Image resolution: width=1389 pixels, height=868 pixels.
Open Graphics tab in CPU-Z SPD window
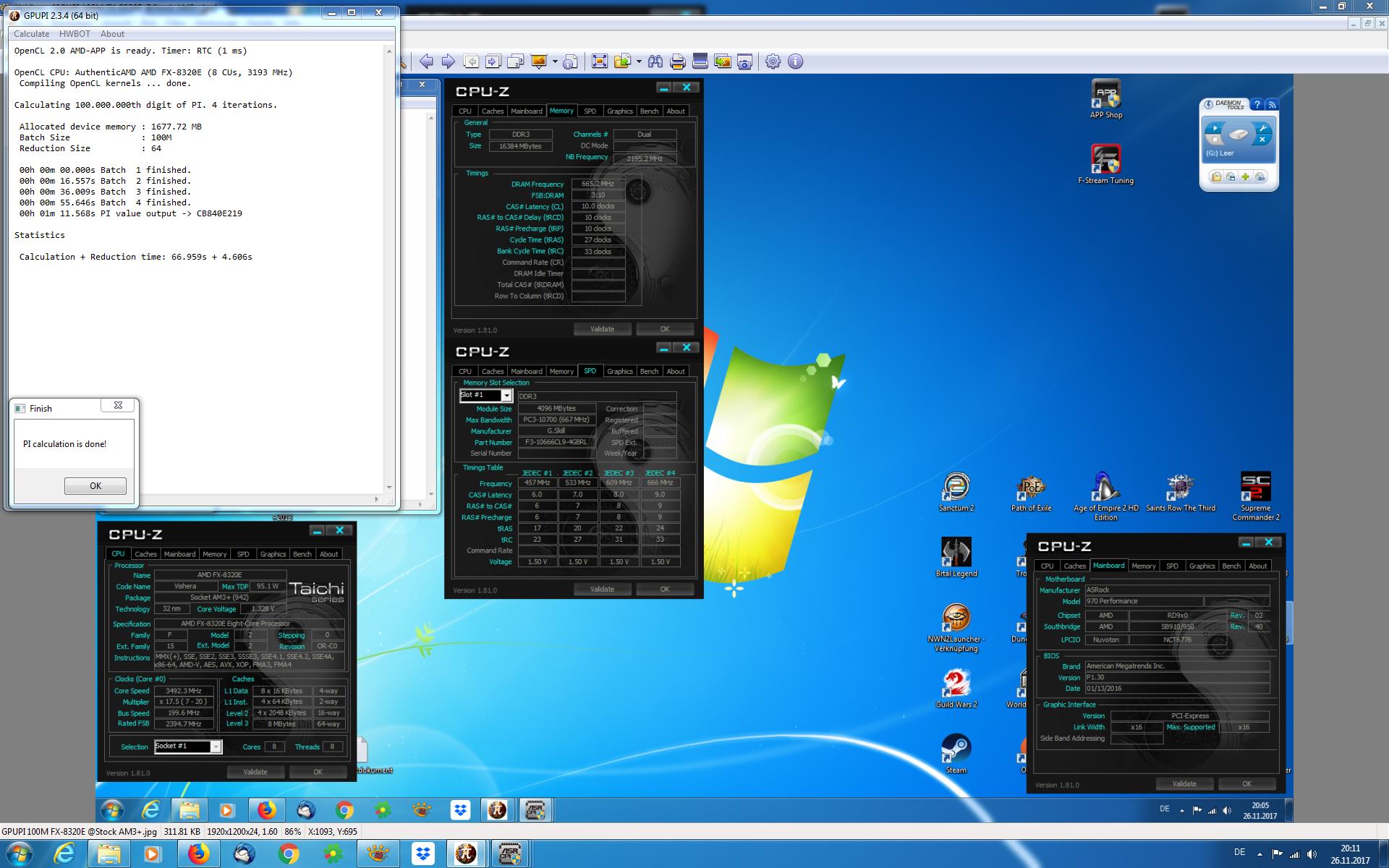pyautogui.click(x=620, y=372)
